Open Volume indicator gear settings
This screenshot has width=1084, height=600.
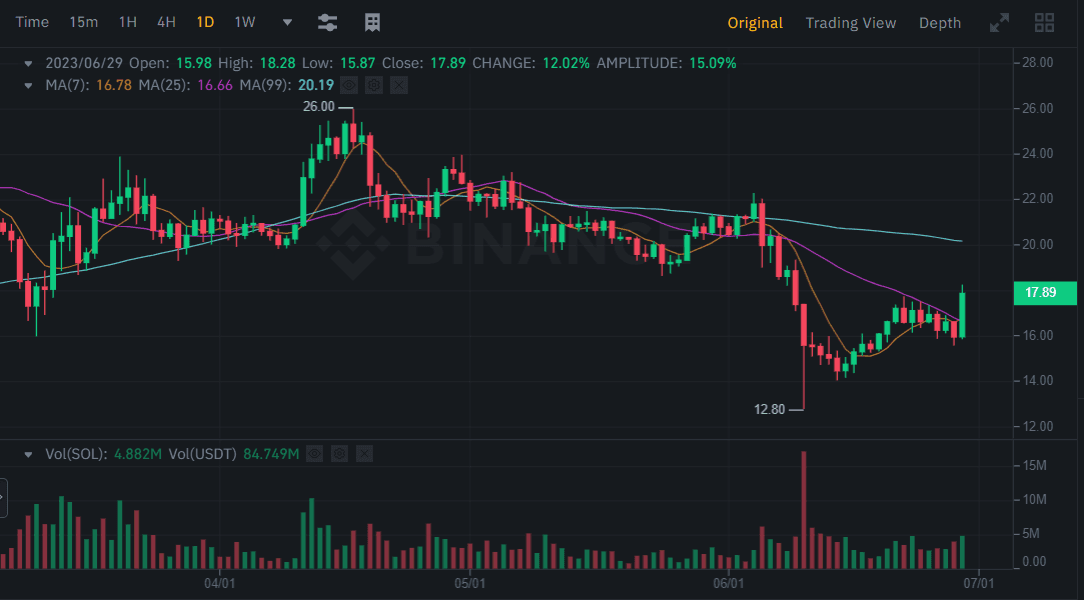pos(339,454)
